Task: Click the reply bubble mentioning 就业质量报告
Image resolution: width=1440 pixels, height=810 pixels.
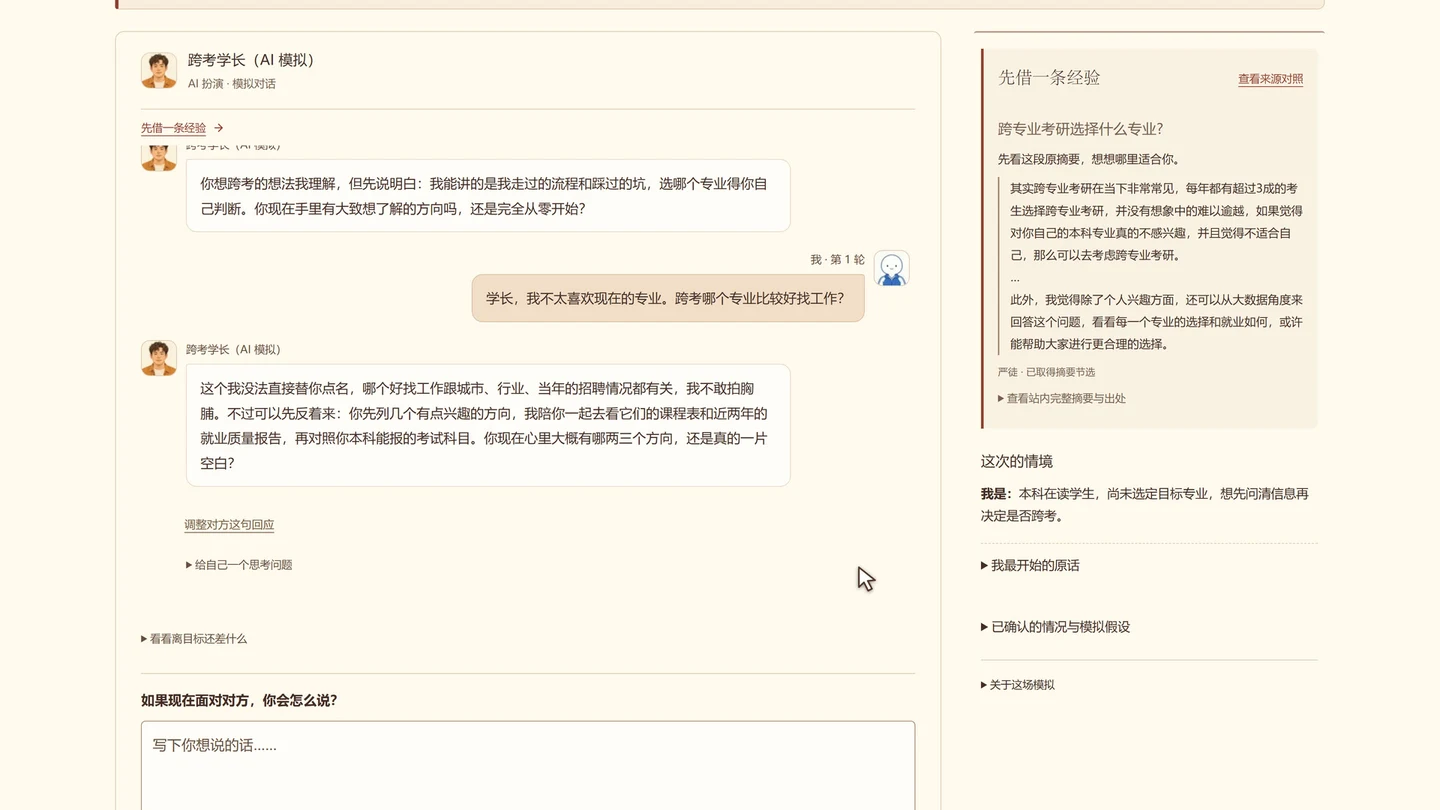Action: pos(488,425)
